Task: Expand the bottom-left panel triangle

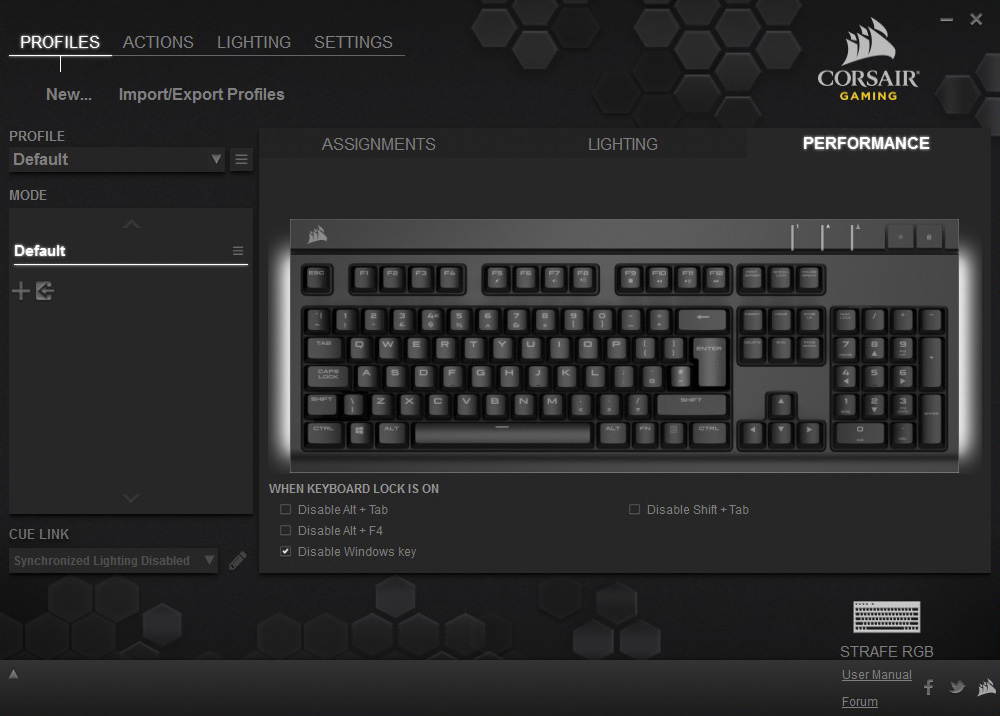Action: click(x=13, y=673)
